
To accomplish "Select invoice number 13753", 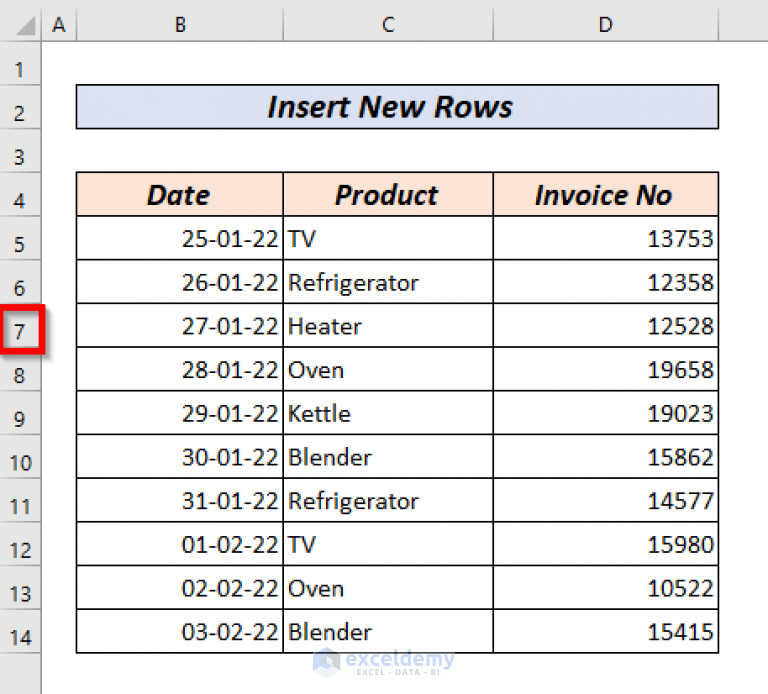I will pyautogui.click(x=606, y=239).
